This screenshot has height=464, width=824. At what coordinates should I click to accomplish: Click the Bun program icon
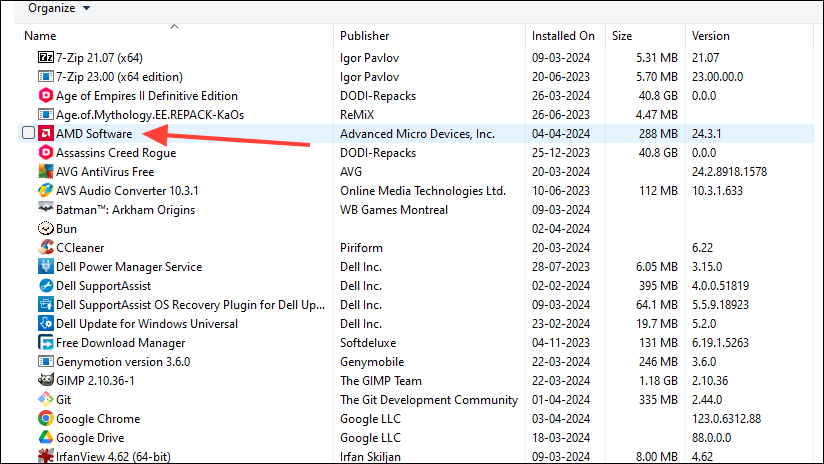coord(46,228)
